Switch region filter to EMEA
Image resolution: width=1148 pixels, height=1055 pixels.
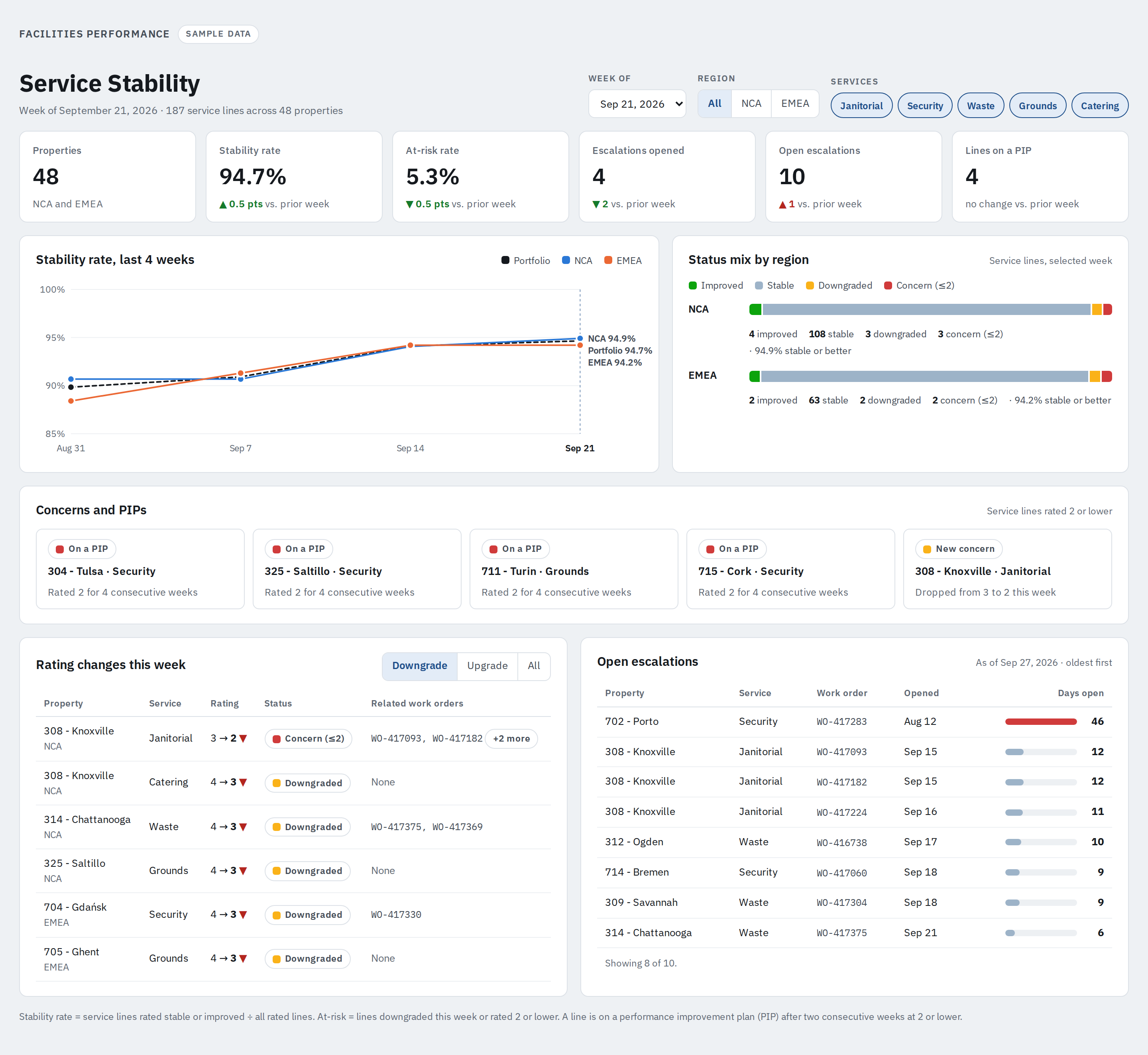click(795, 104)
